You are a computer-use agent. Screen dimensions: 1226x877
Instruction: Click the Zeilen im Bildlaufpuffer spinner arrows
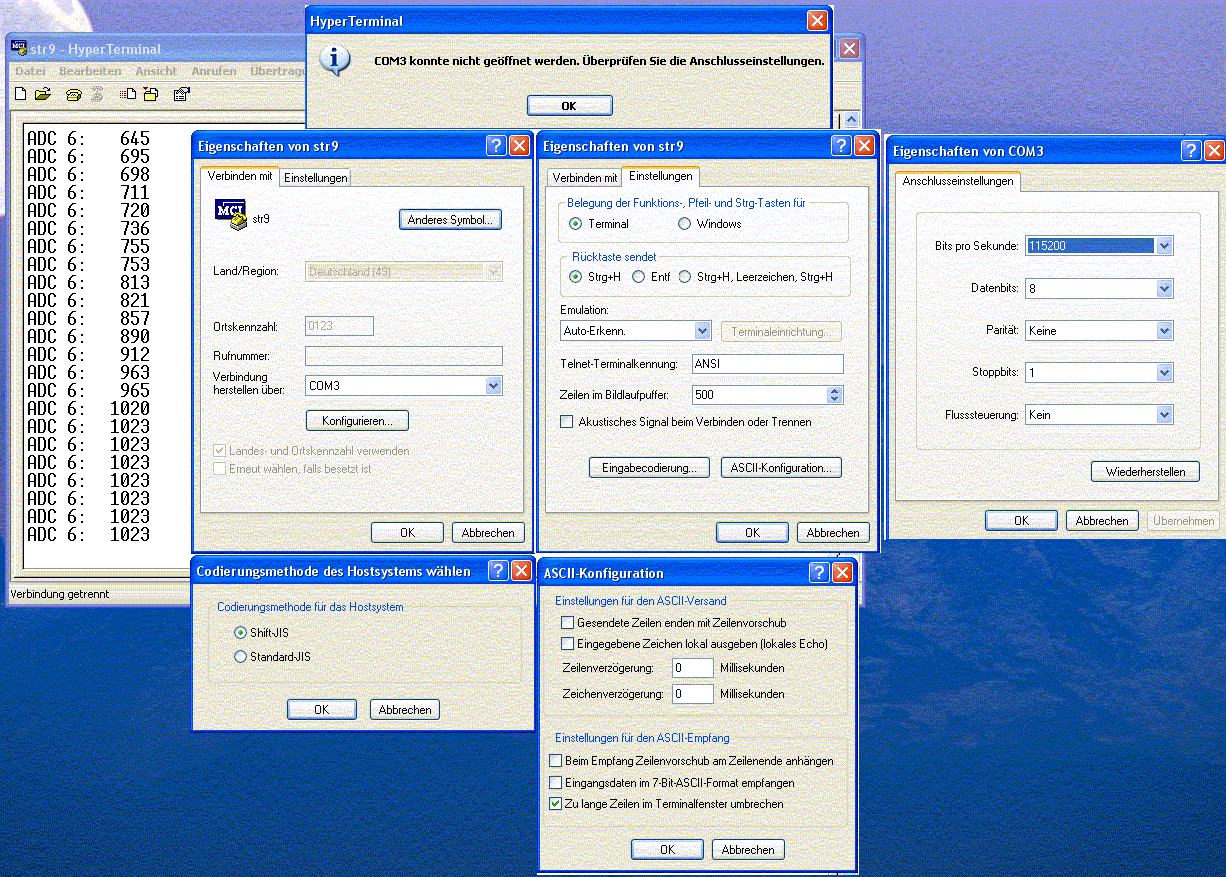836,395
